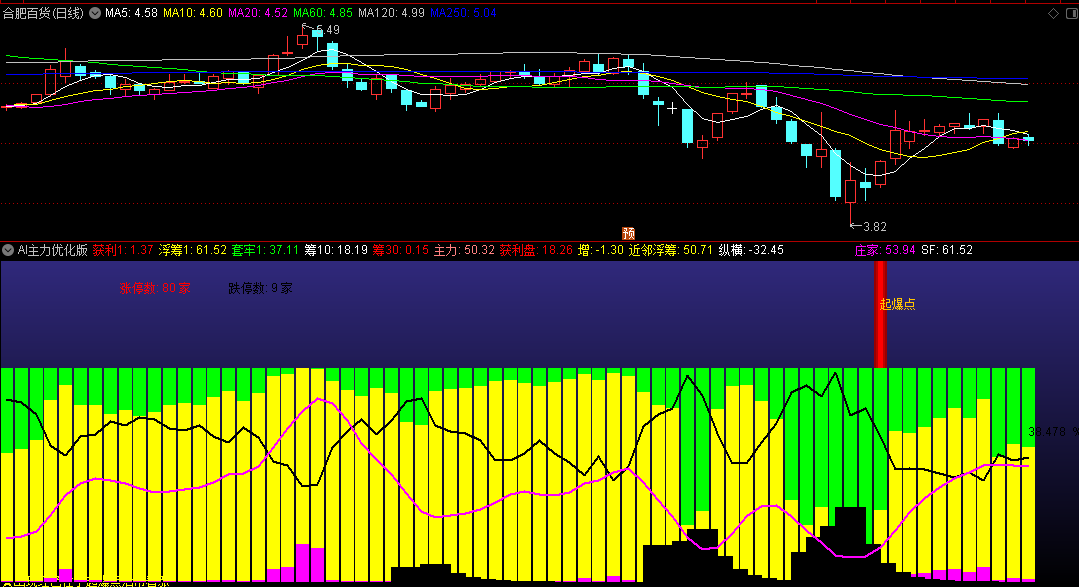Select the MA5: 4.58 indicator label

point(131,13)
